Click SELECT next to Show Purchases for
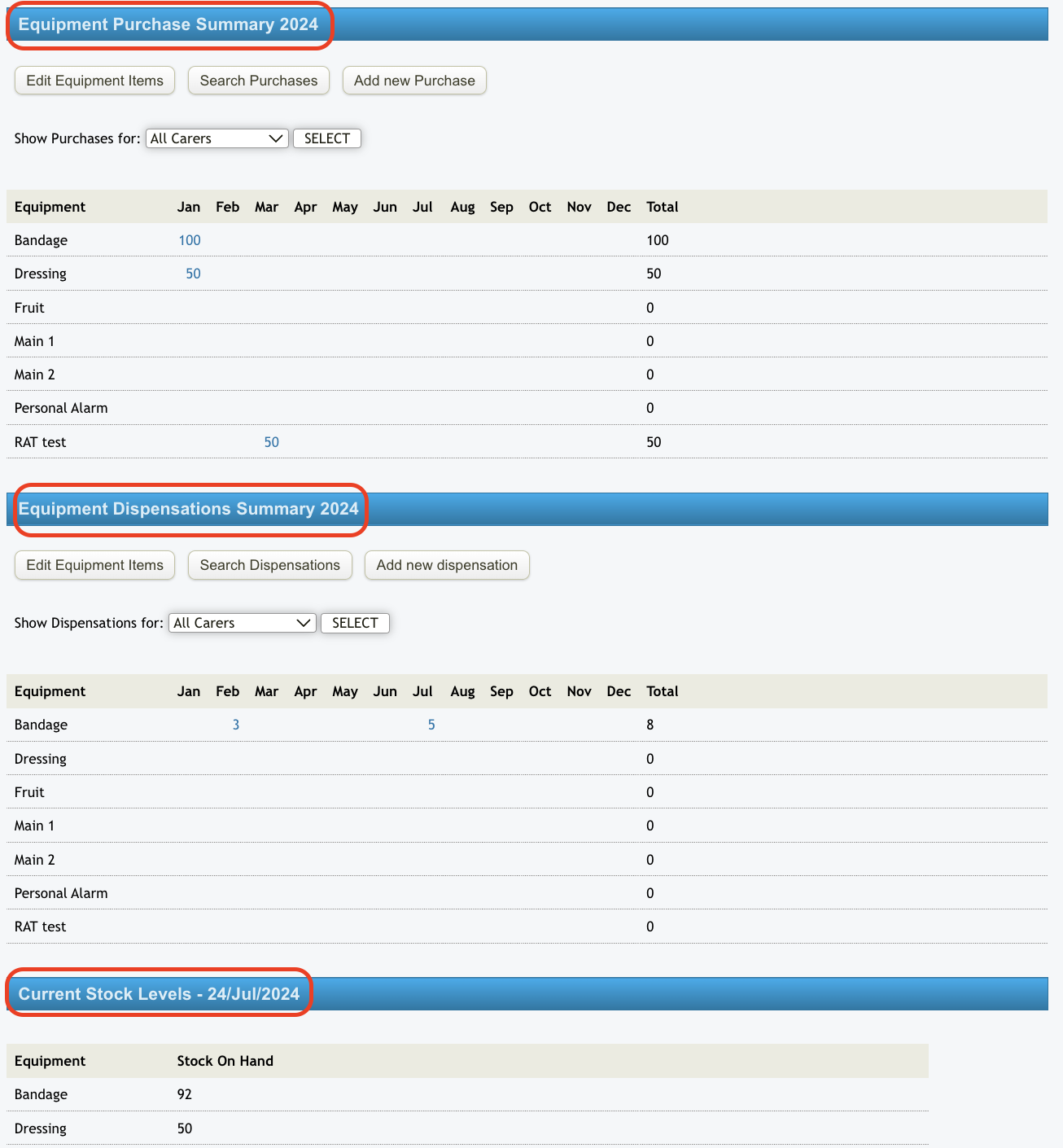 coord(327,138)
